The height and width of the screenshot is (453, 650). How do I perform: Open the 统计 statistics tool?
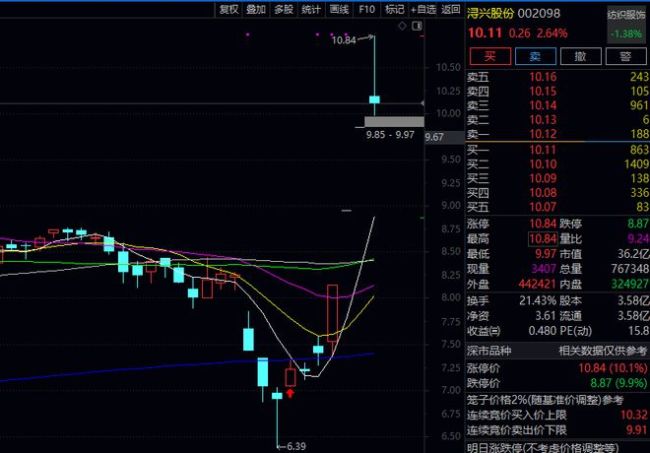click(312, 10)
